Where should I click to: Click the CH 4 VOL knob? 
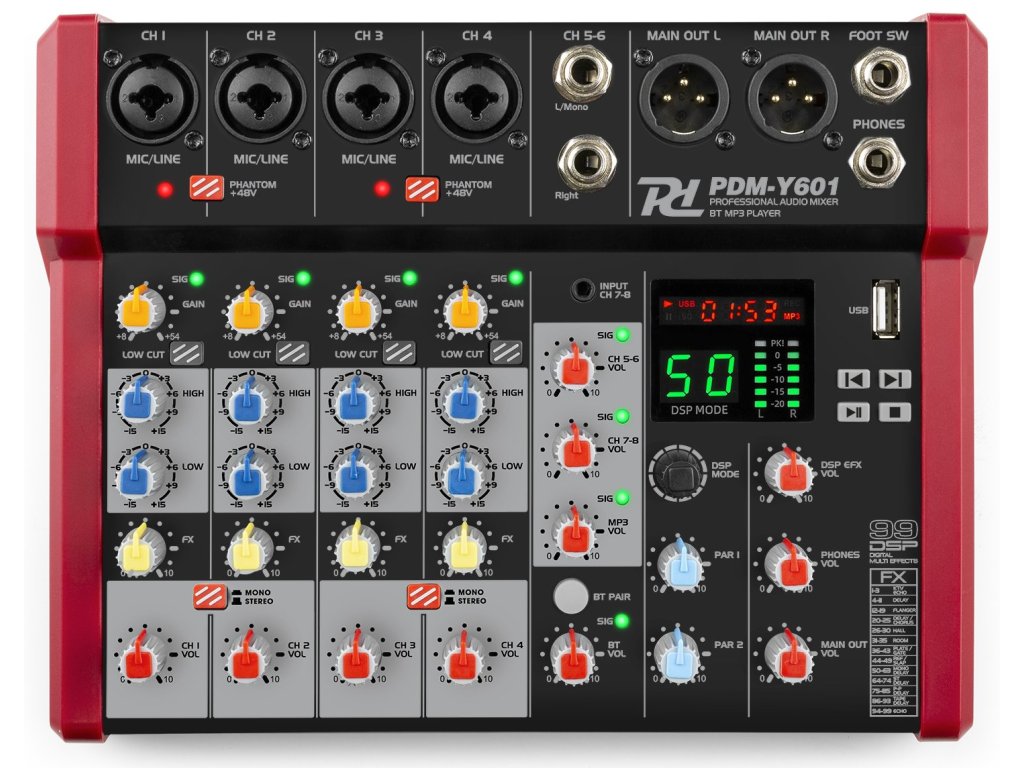tap(464, 656)
